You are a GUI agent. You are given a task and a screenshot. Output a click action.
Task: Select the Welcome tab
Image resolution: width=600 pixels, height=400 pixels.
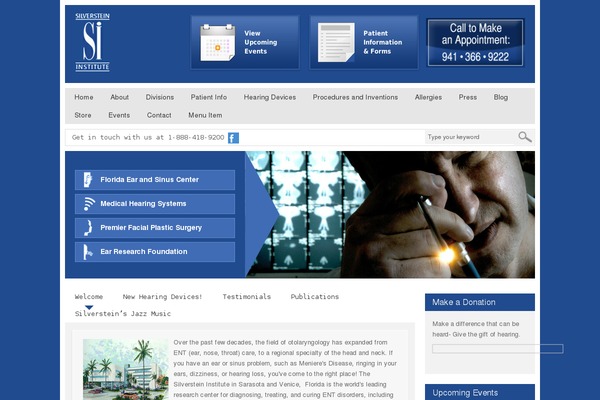point(89,297)
